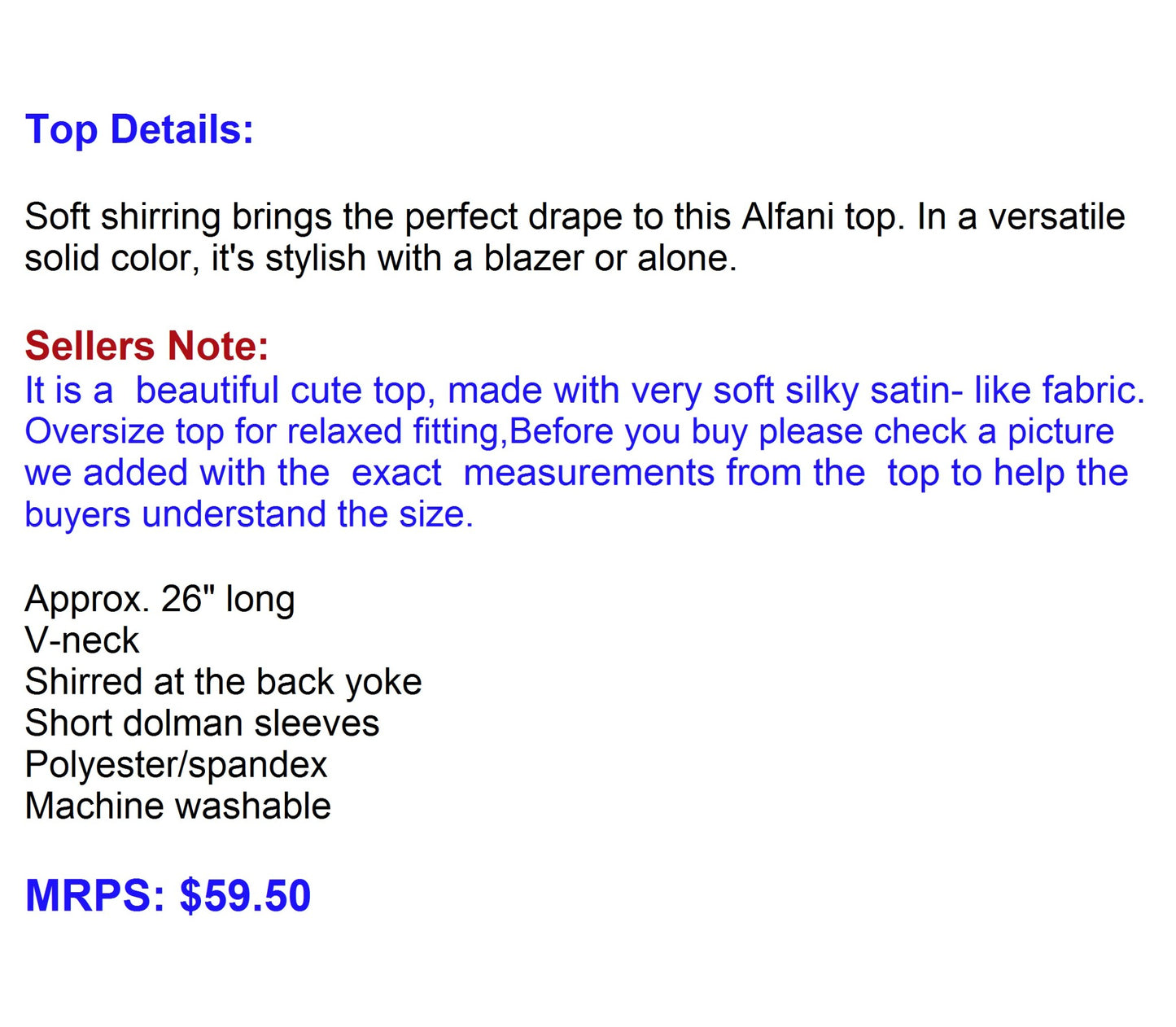This screenshot has width=1176, height=1027.
Task: Click the "Machine washable" line
Action: click(x=177, y=807)
